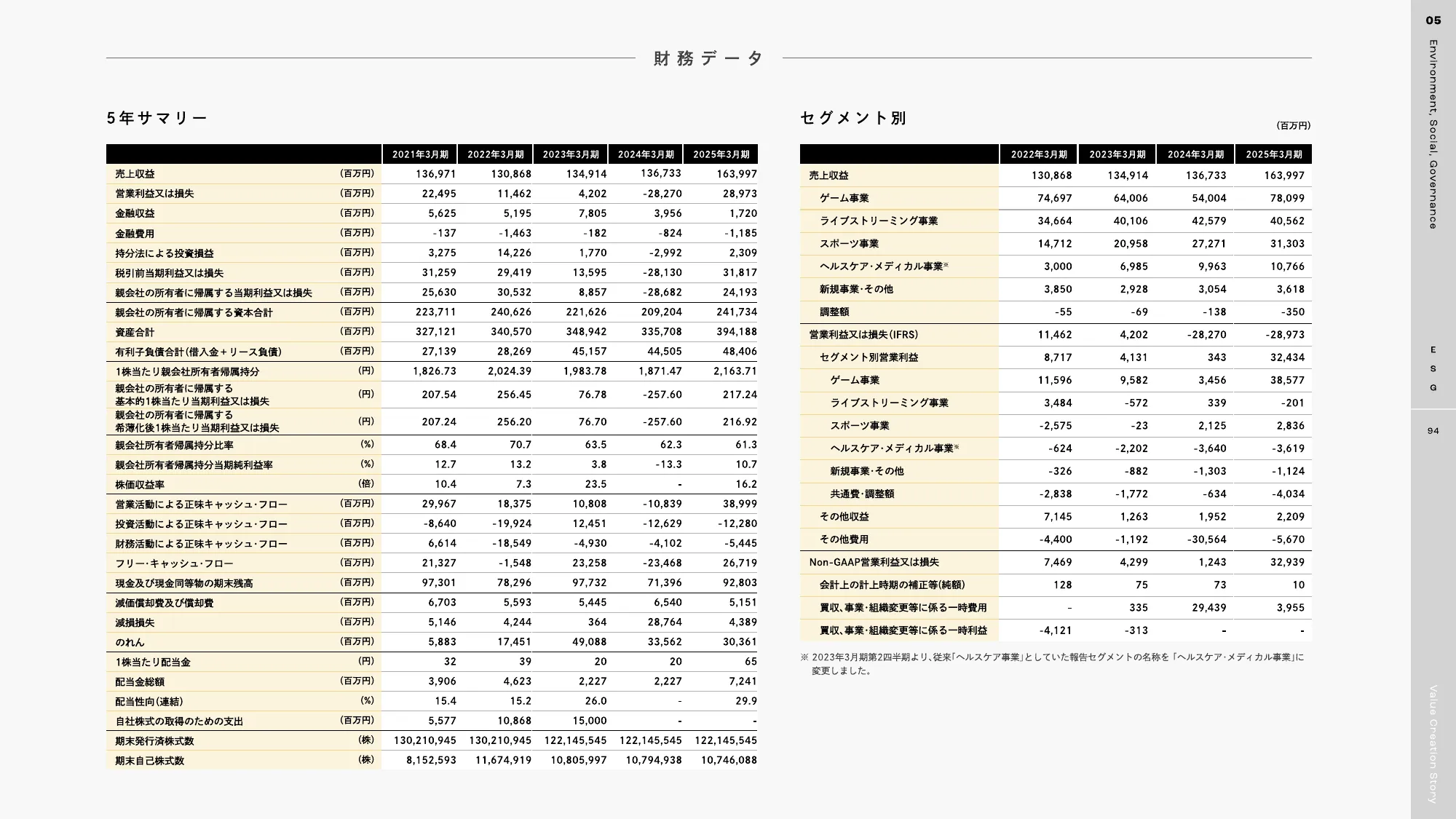Click the (百万円) unit label above segment table
Image resolution: width=1456 pixels, height=819 pixels.
point(1293,124)
